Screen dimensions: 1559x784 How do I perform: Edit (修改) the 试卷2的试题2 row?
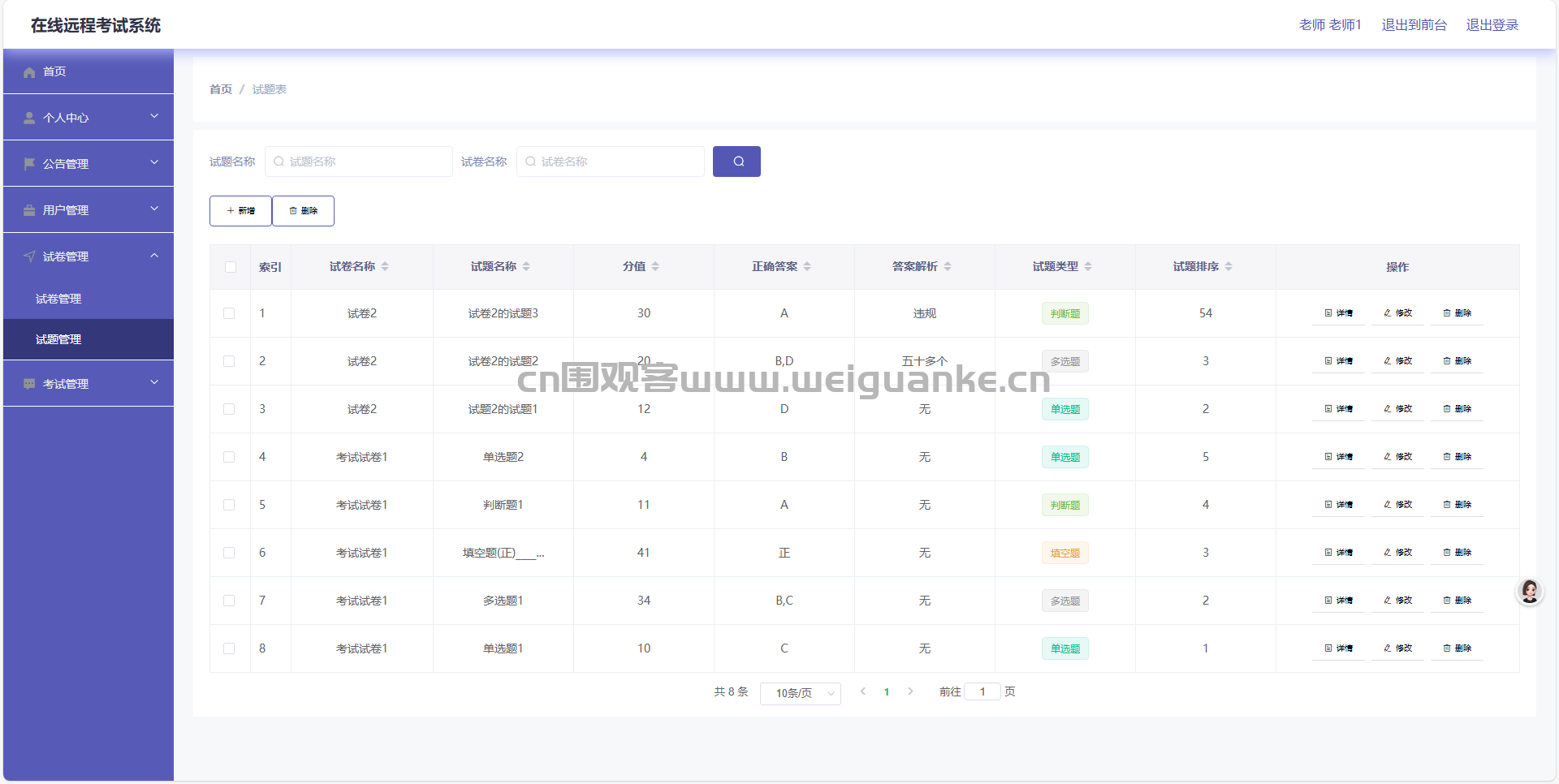(x=1397, y=361)
